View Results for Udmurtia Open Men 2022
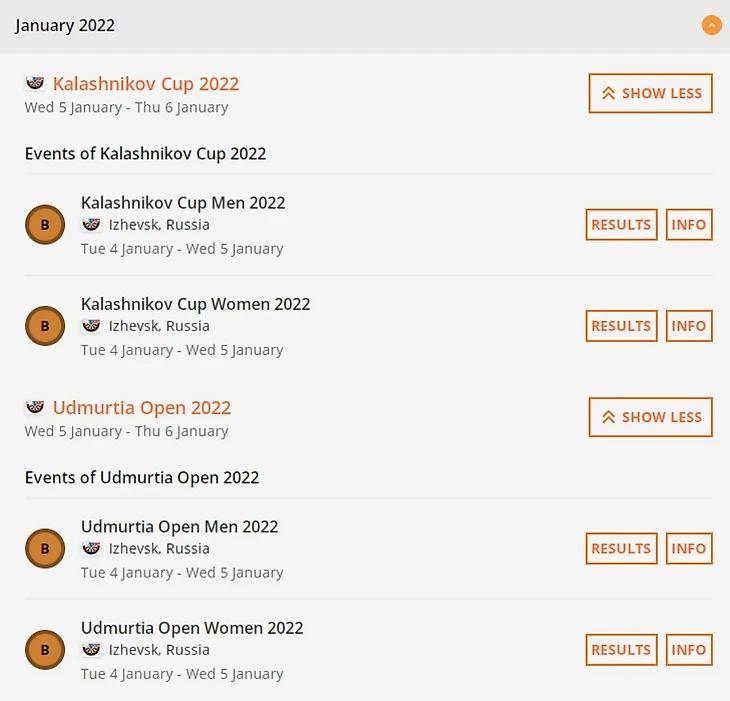730x701 pixels. [x=621, y=549]
